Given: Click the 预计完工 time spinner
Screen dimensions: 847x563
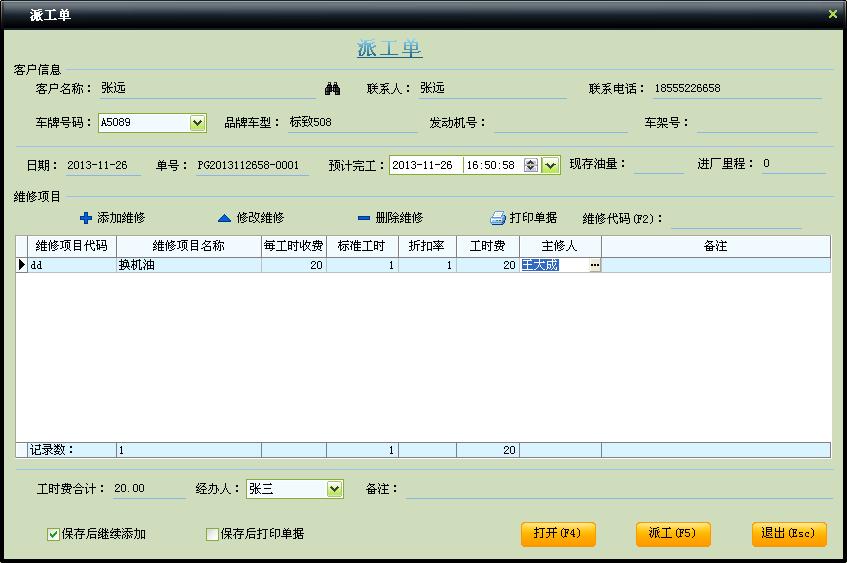Looking at the screenshot, I should tap(531, 165).
